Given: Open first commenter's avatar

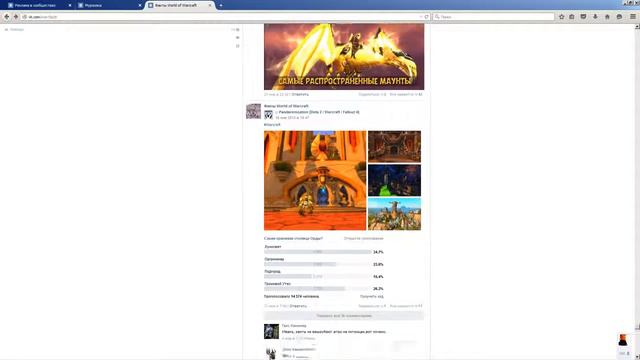Looking at the screenshot, I should 271,331.
